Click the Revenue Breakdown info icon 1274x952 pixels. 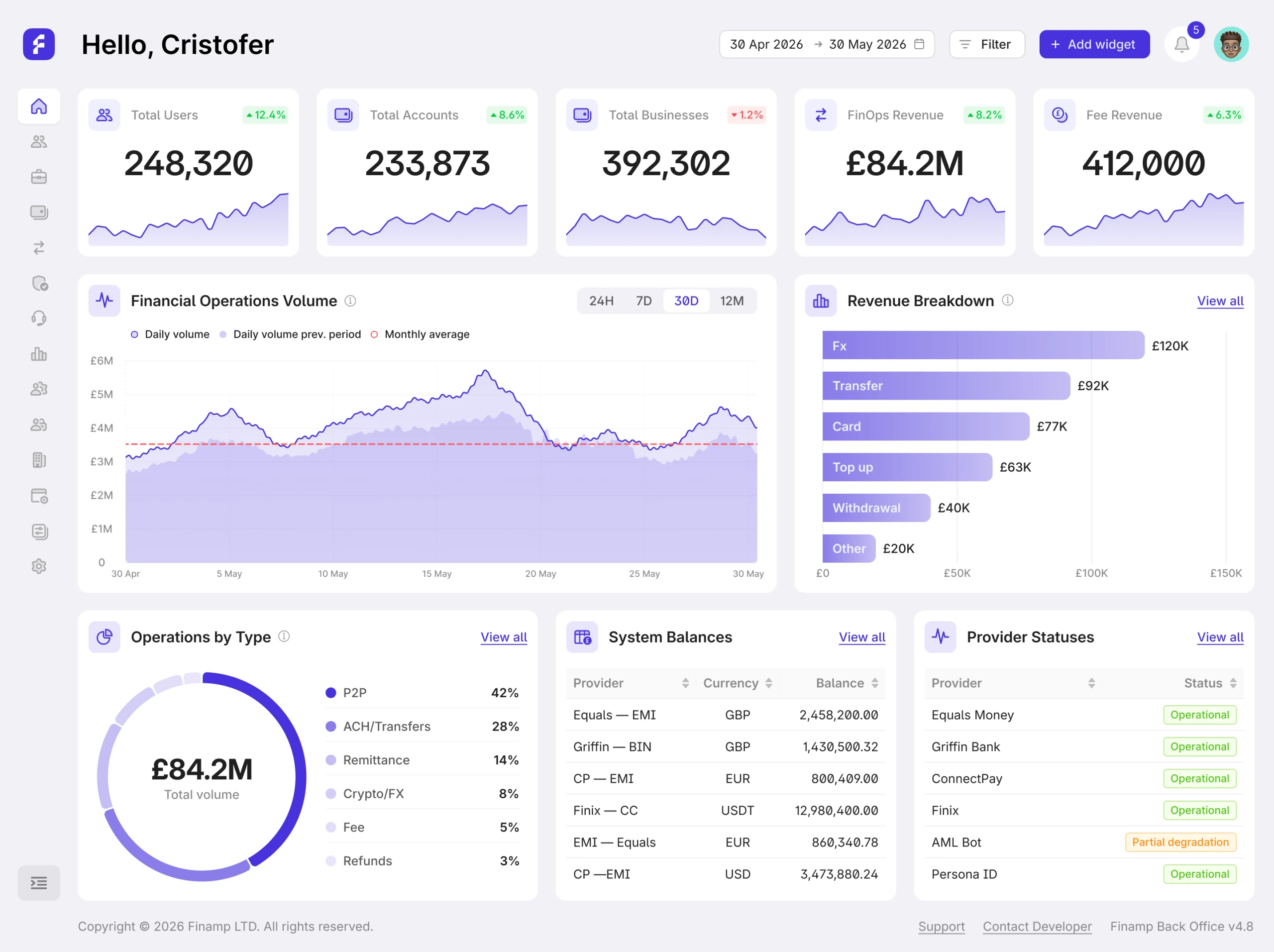click(1007, 300)
